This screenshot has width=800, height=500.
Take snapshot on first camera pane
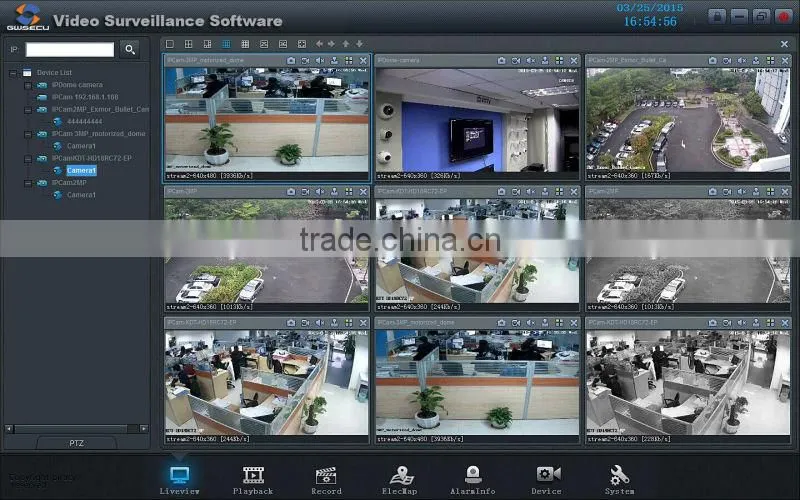291,60
